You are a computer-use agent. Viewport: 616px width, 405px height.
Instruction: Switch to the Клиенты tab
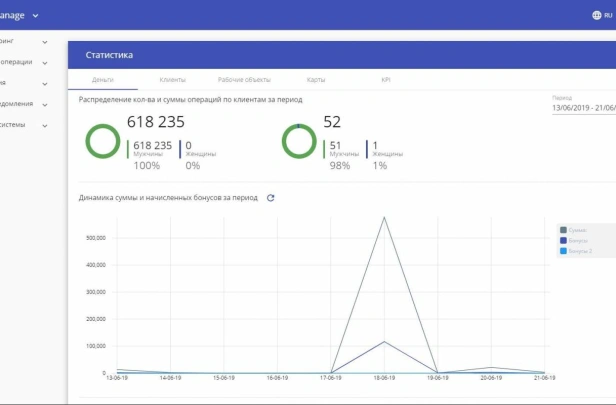point(172,80)
